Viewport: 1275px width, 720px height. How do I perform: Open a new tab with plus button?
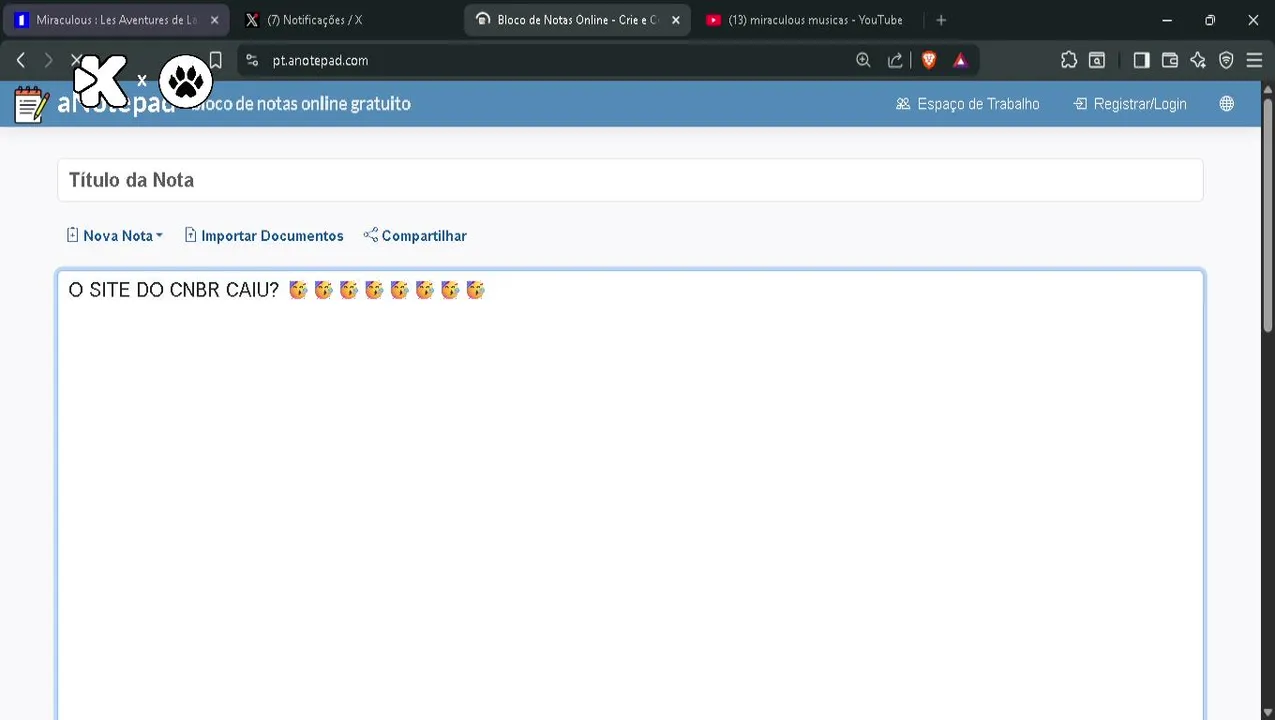[x=941, y=20]
